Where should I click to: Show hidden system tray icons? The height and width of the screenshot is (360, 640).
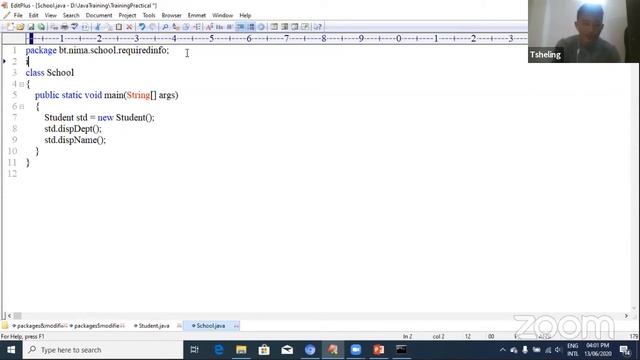point(502,350)
